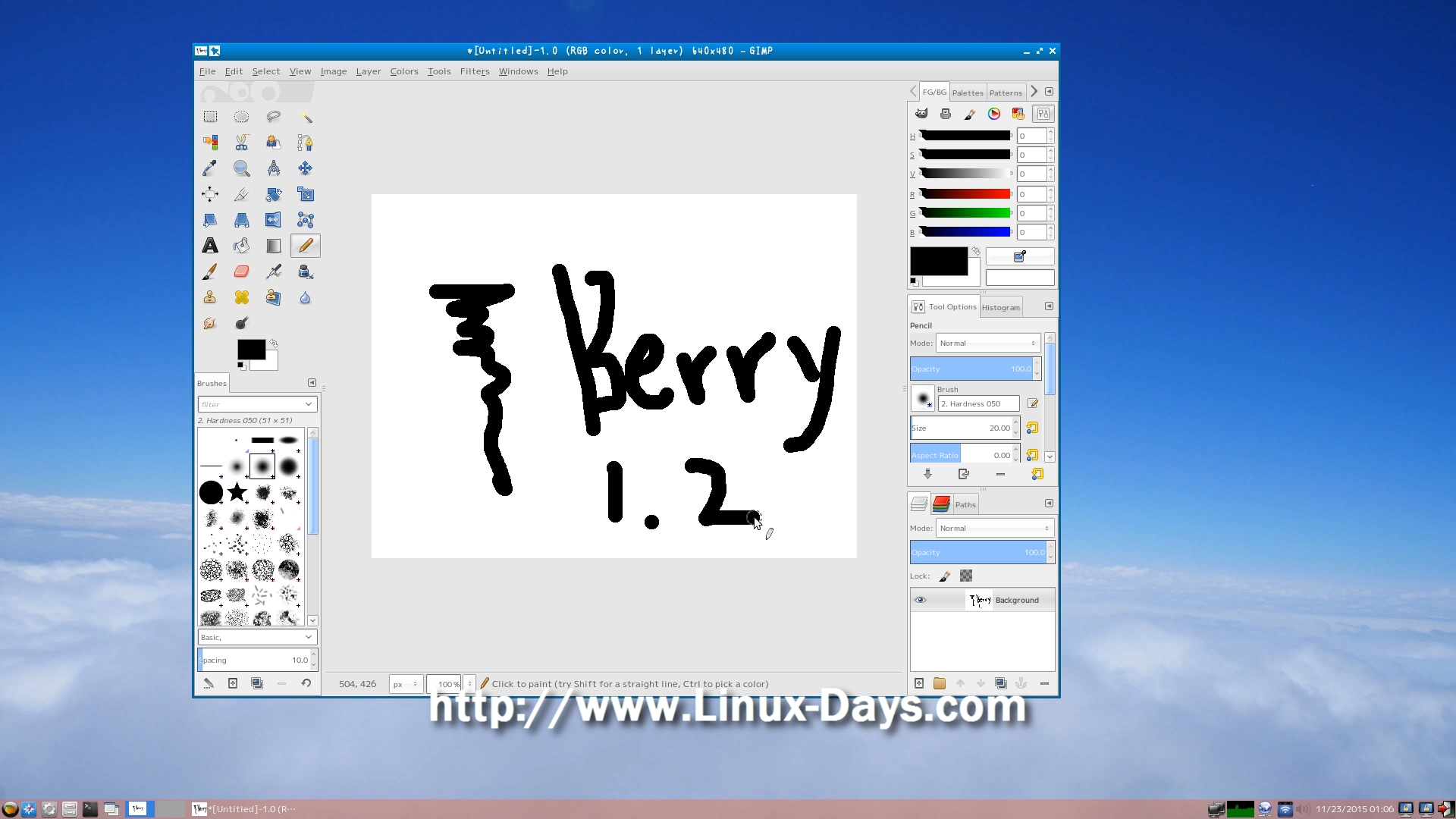Screen dimensions: 1456x819
Task: Select the Blend gradient tool
Action: (x=273, y=246)
